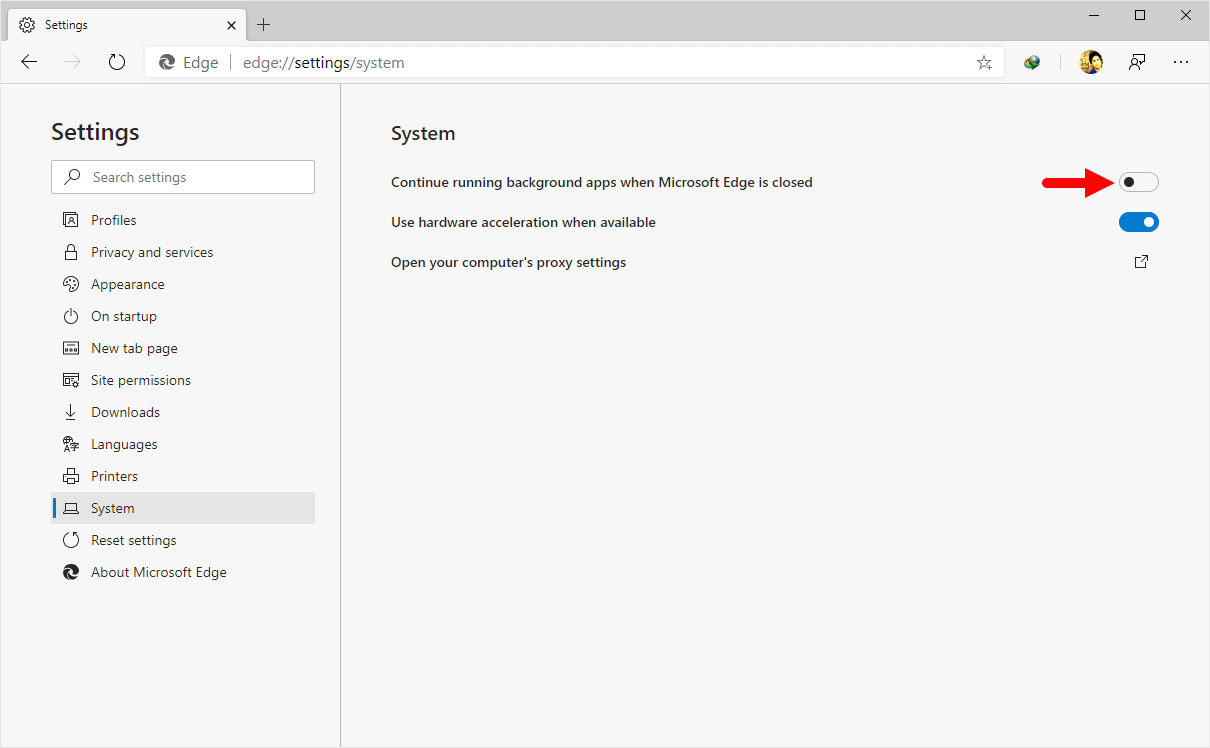Select the Settings browser tab
The width and height of the screenshot is (1210, 748).
pyautogui.click(x=128, y=25)
